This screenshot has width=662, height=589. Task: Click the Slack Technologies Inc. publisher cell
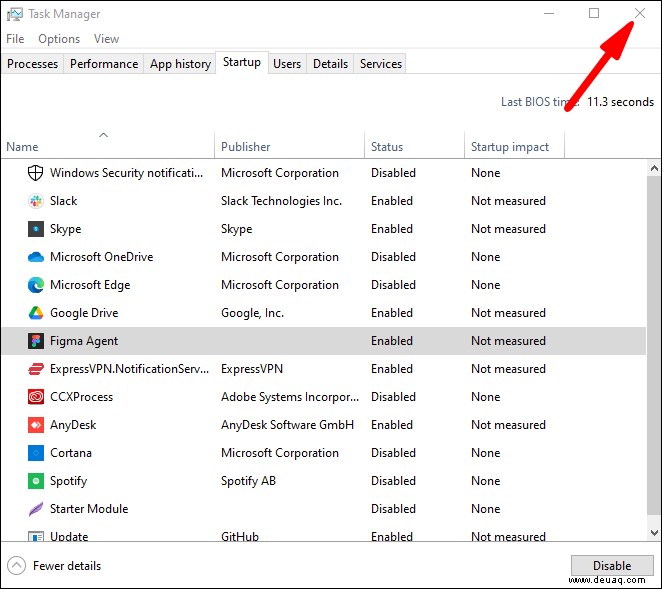tap(282, 201)
